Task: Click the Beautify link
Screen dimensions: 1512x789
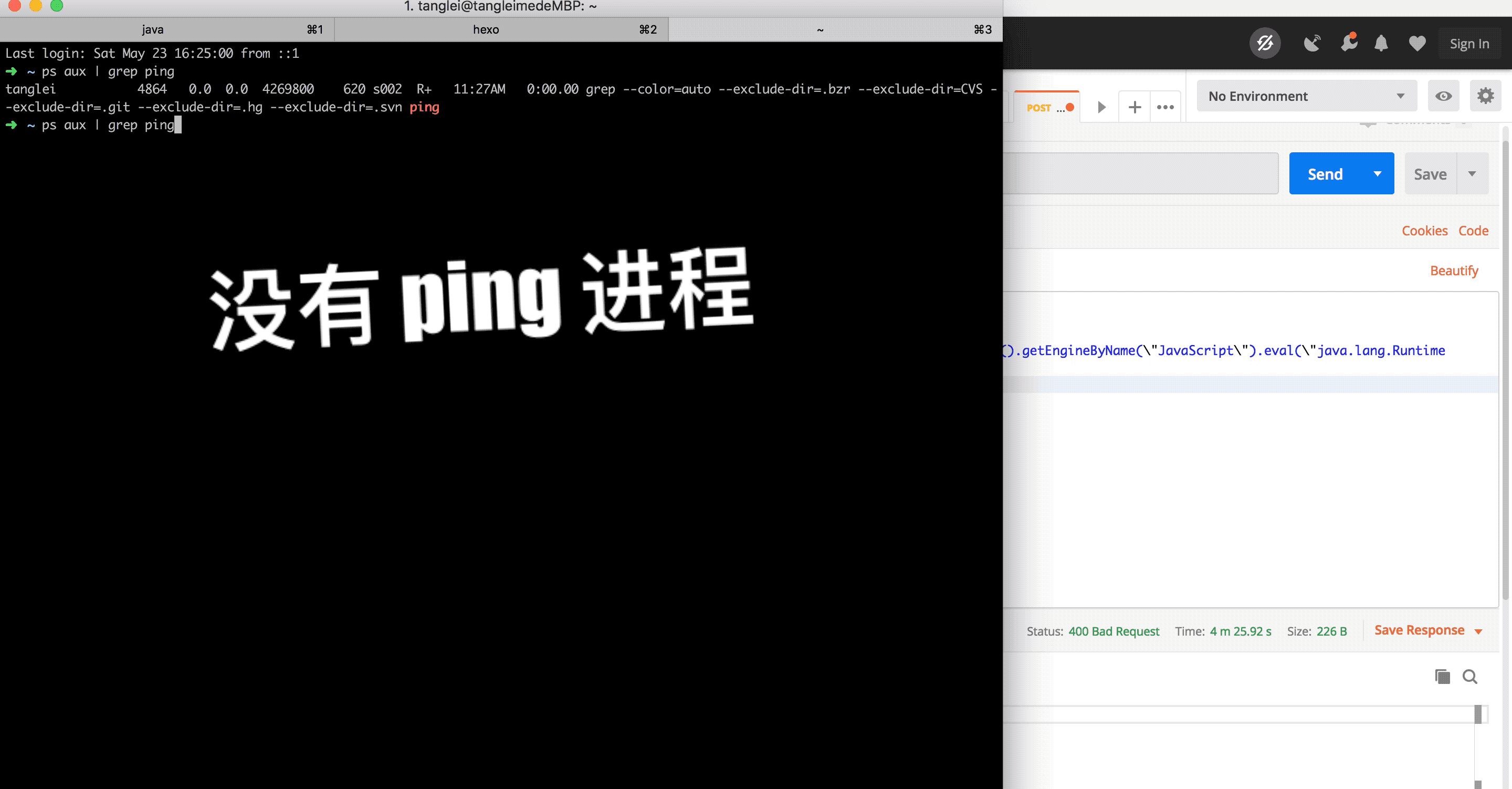Action: pos(1453,271)
